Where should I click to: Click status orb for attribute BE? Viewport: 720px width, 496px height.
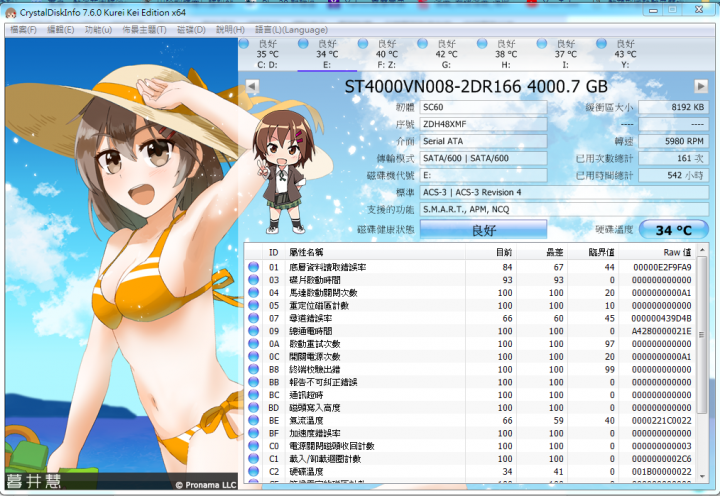253,420
